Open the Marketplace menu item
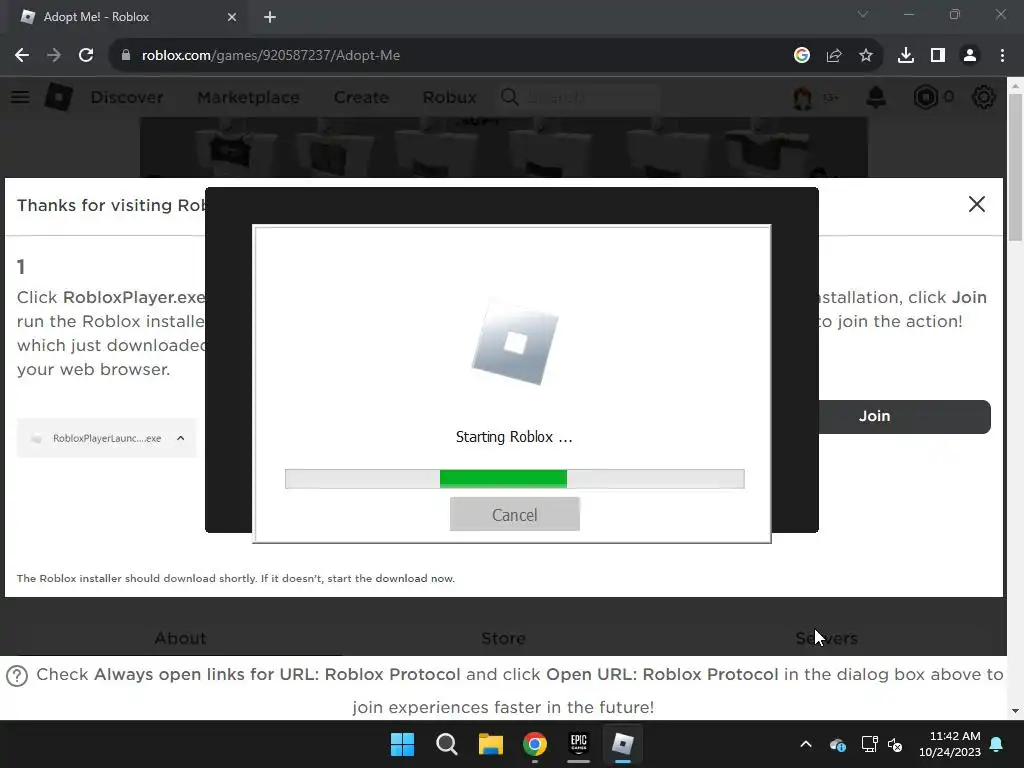The image size is (1024, 768). pyautogui.click(x=249, y=97)
